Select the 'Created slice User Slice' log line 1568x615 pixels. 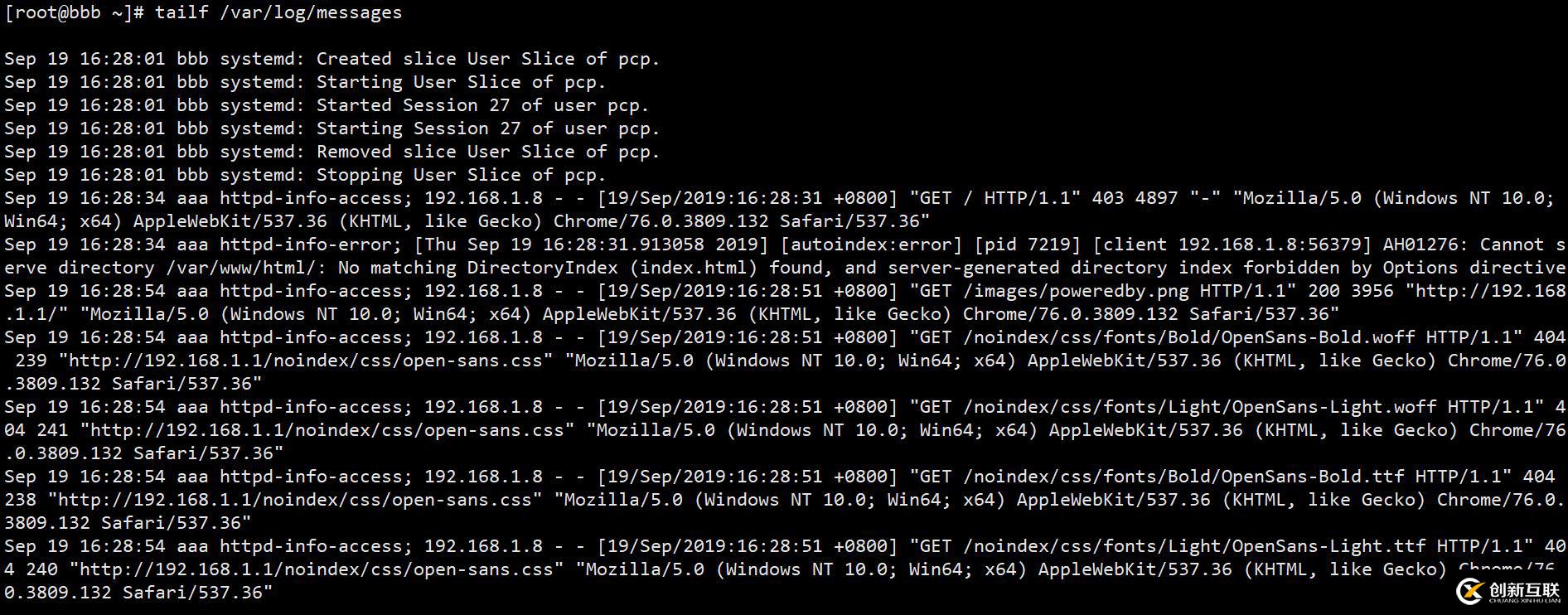pos(332,59)
